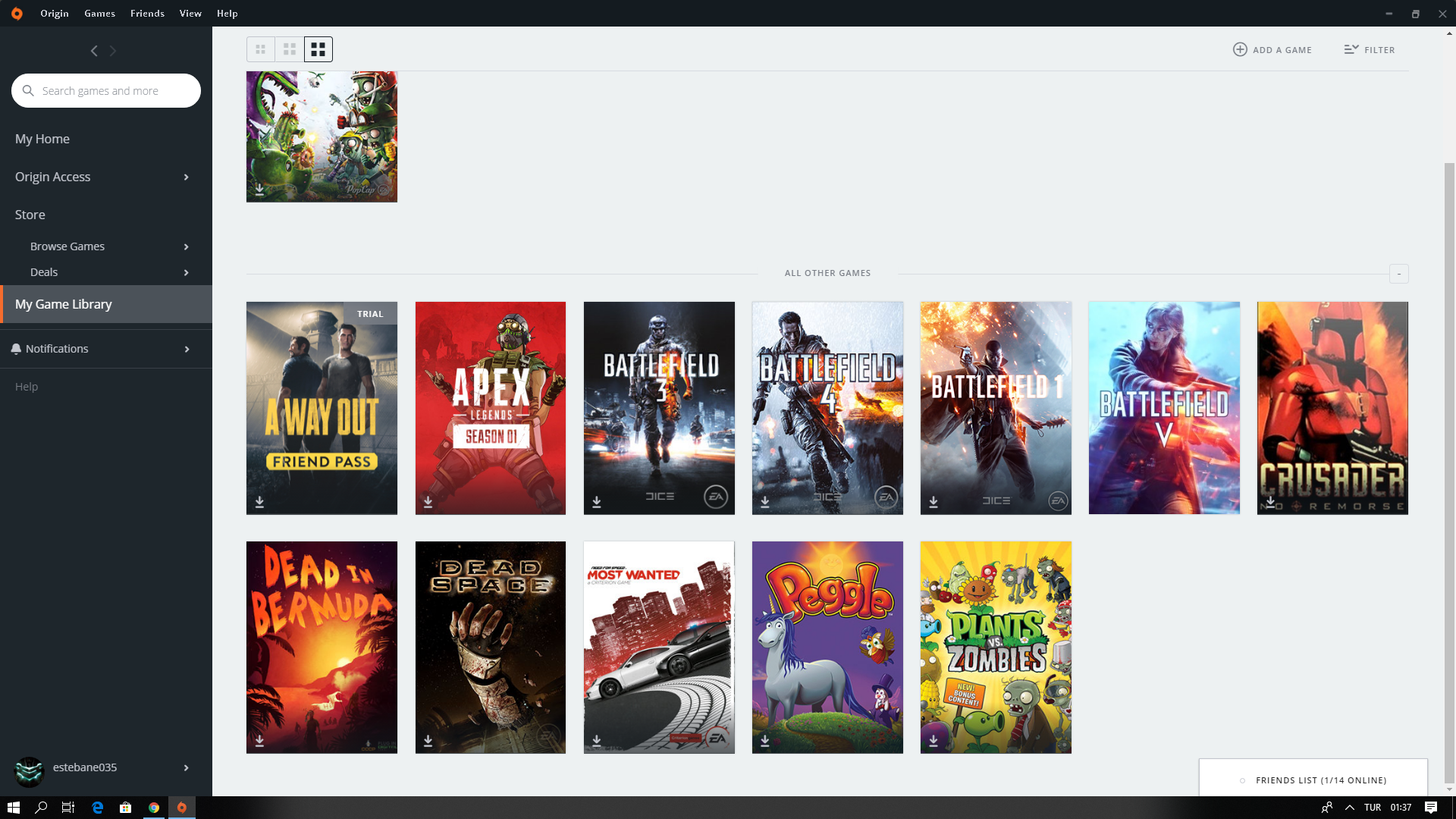
Task: Select My Game Library in the sidebar
Action: coord(106,304)
